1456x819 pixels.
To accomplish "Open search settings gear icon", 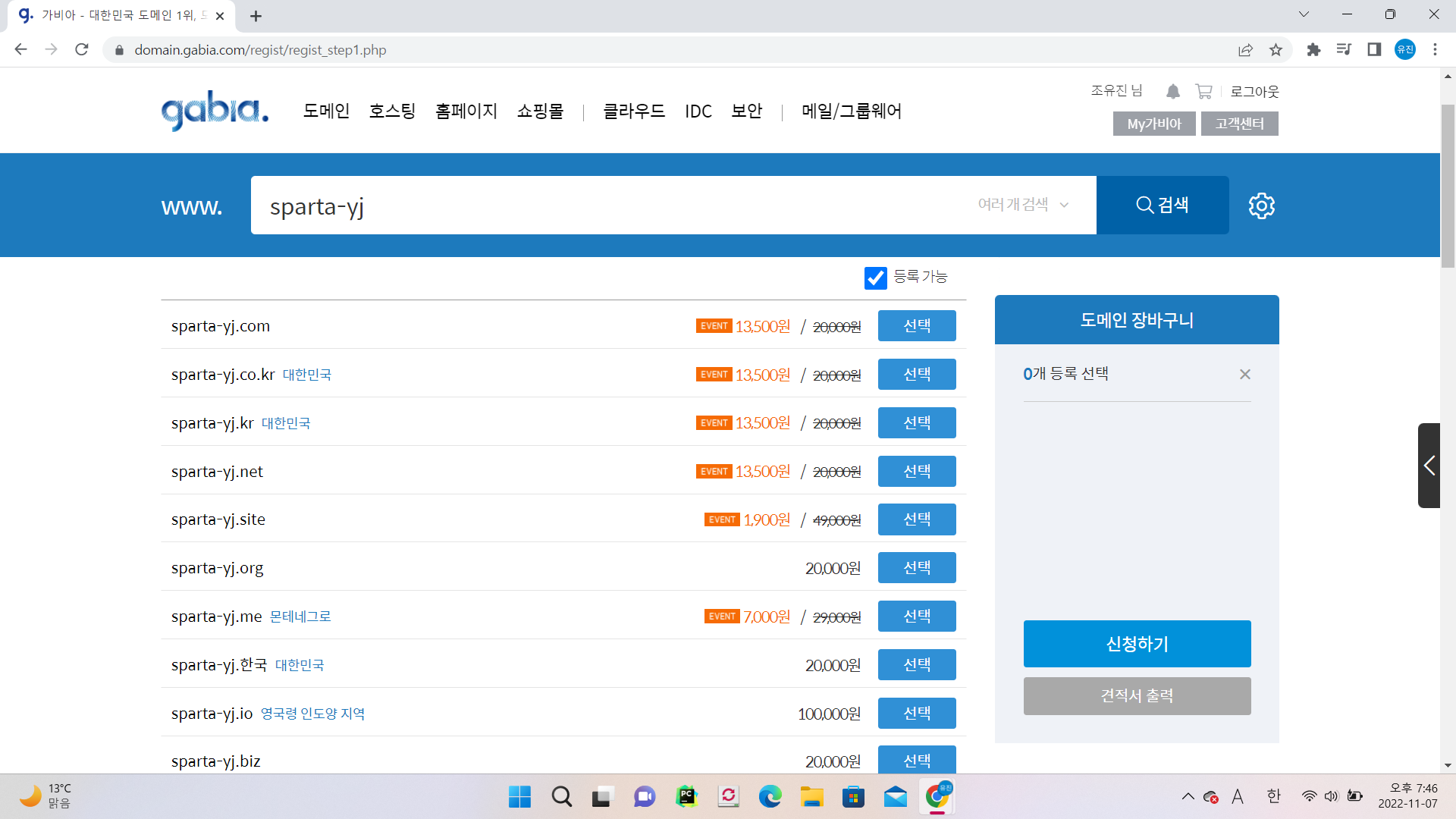I will [1262, 206].
